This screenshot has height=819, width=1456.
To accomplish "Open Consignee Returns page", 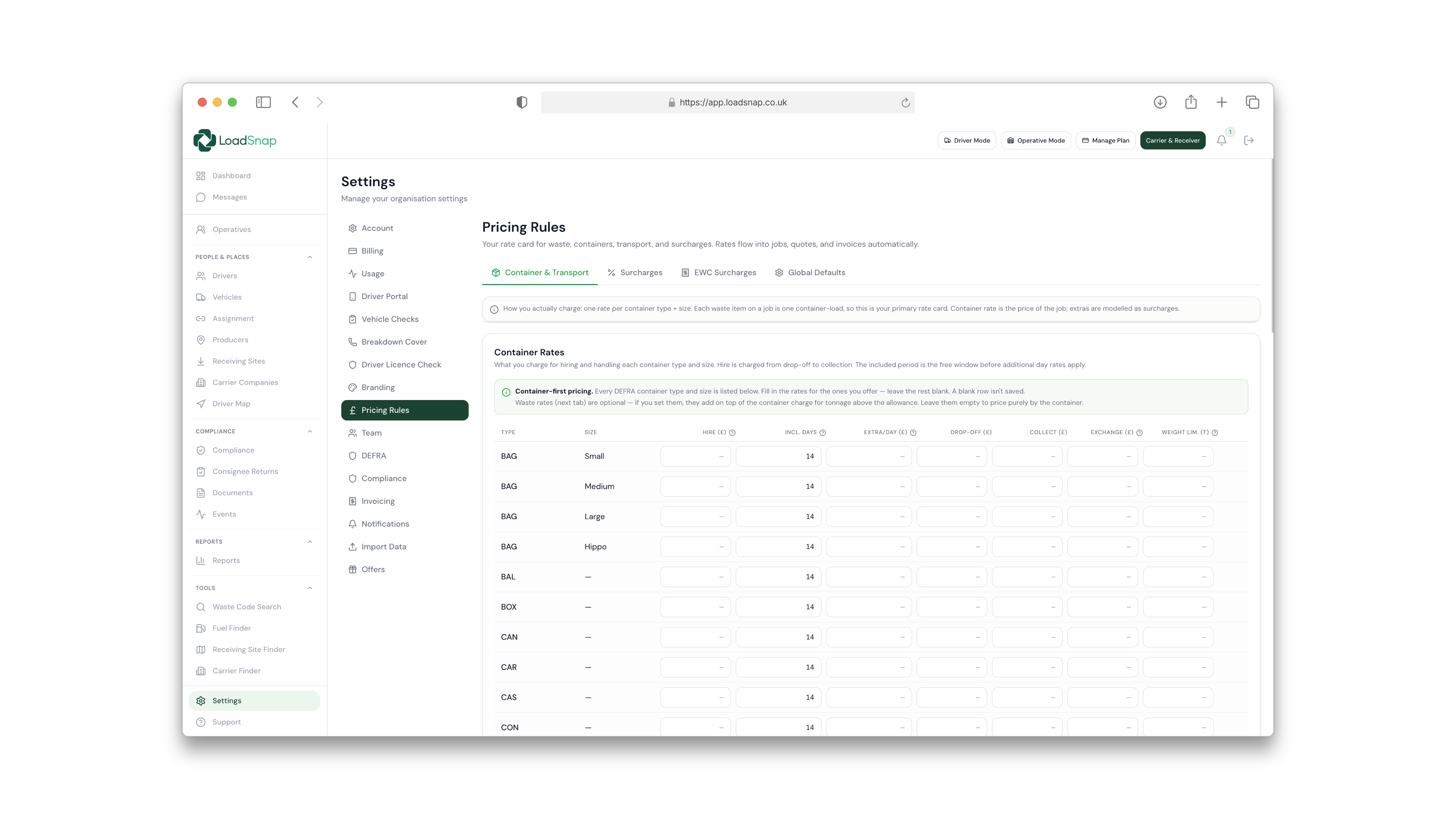I will point(254,471).
